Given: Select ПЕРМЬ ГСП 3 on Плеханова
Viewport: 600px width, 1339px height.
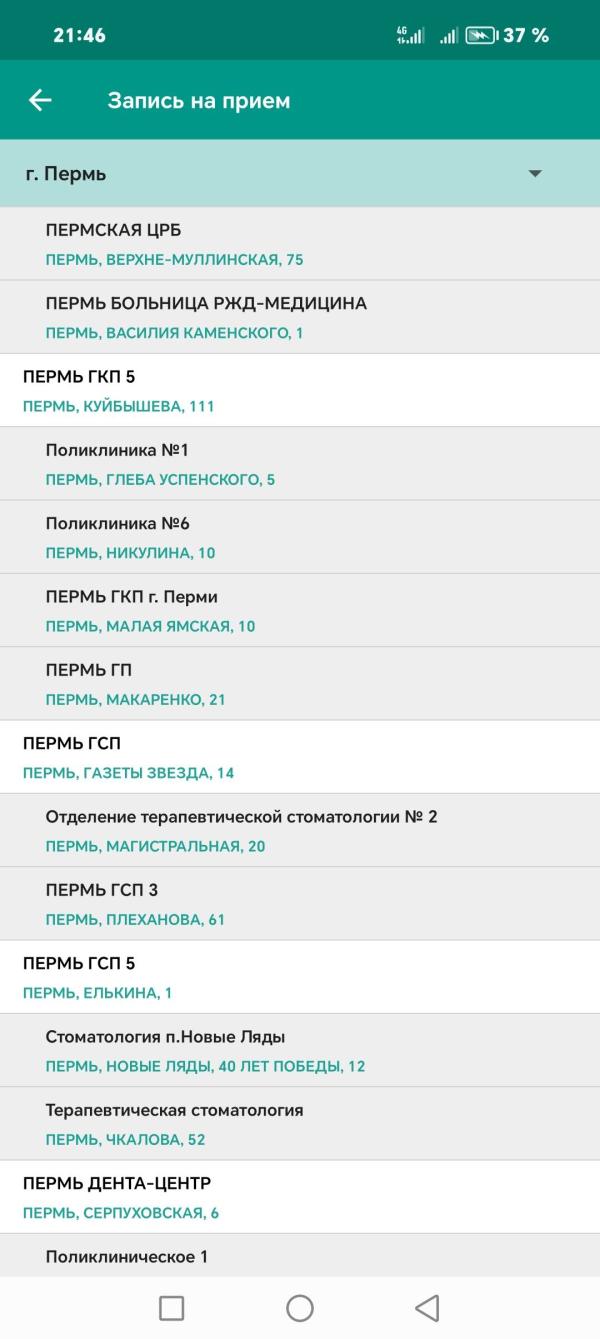Looking at the screenshot, I should [x=300, y=904].
